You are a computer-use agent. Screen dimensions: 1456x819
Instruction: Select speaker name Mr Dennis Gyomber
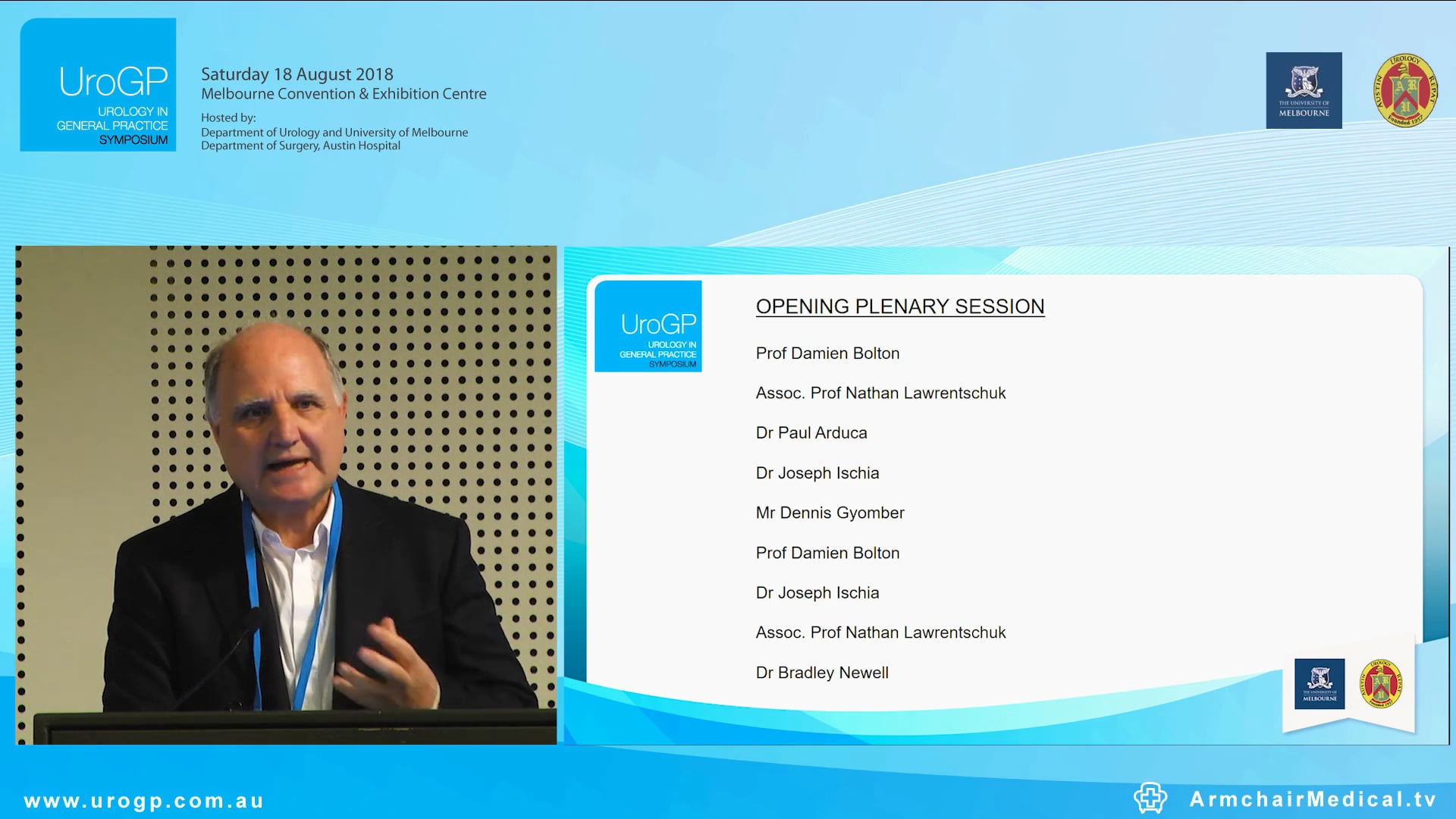(x=830, y=513)
